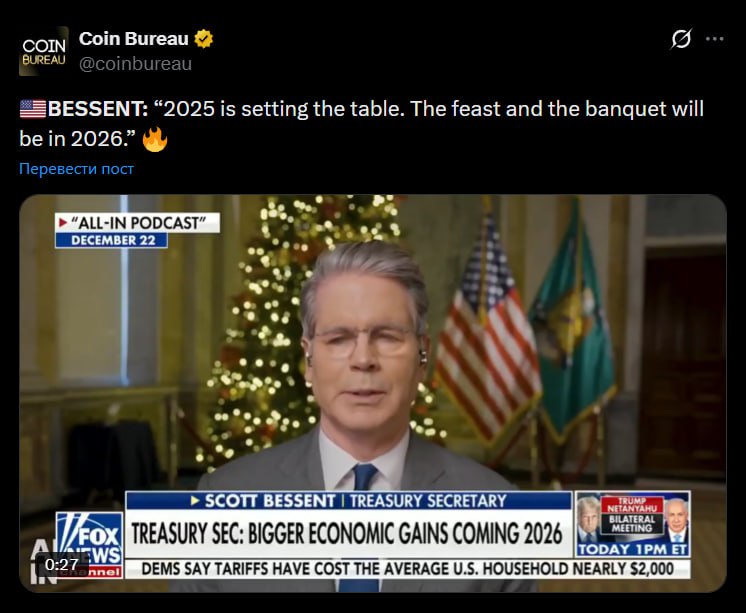The height and width of the screenshot is (613, 746).
Task: Click the TODAY 1PM ET label
Action: coord(633,550)
